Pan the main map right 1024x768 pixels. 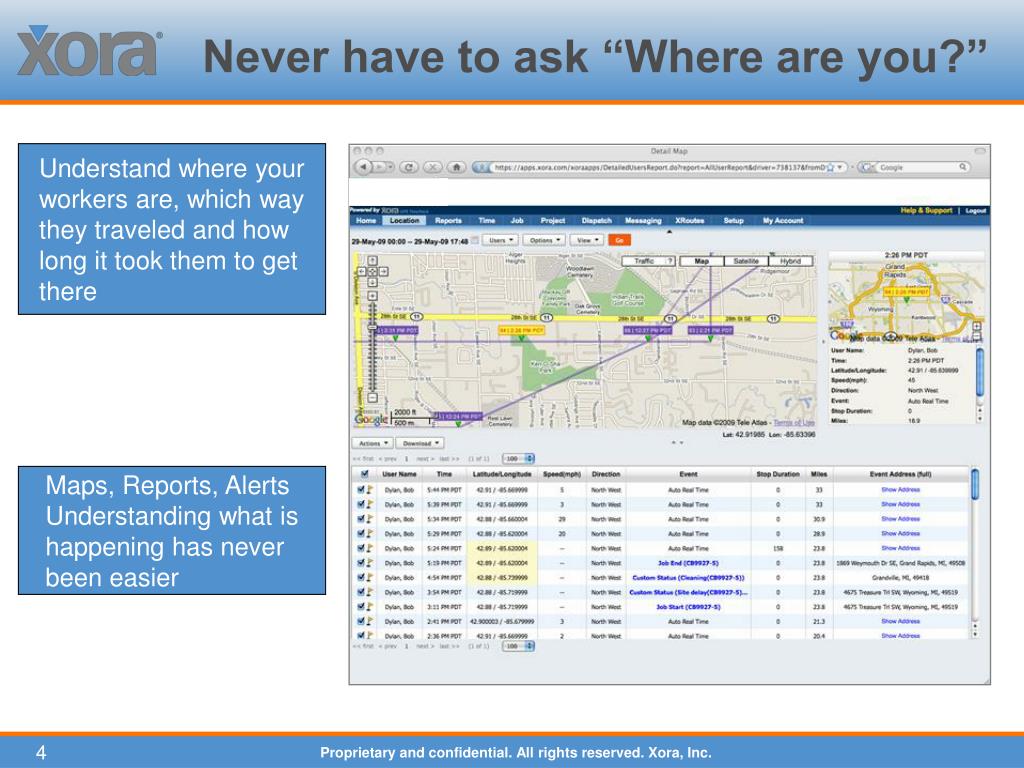[x=383, y=271]
